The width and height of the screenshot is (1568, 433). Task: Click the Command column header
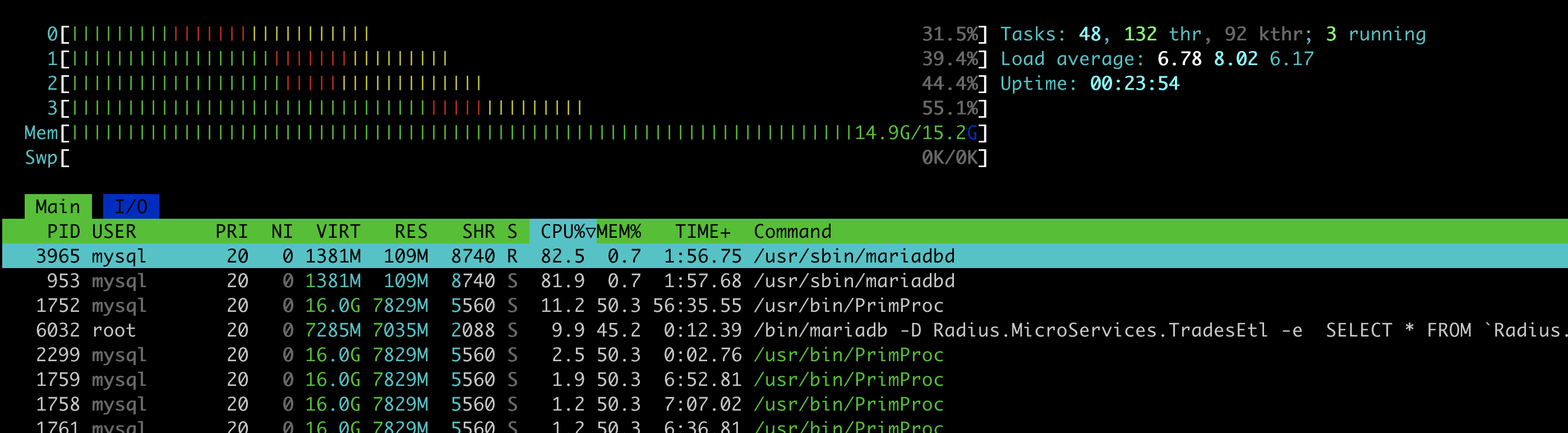pyautogui.click(x=792, y=232)
